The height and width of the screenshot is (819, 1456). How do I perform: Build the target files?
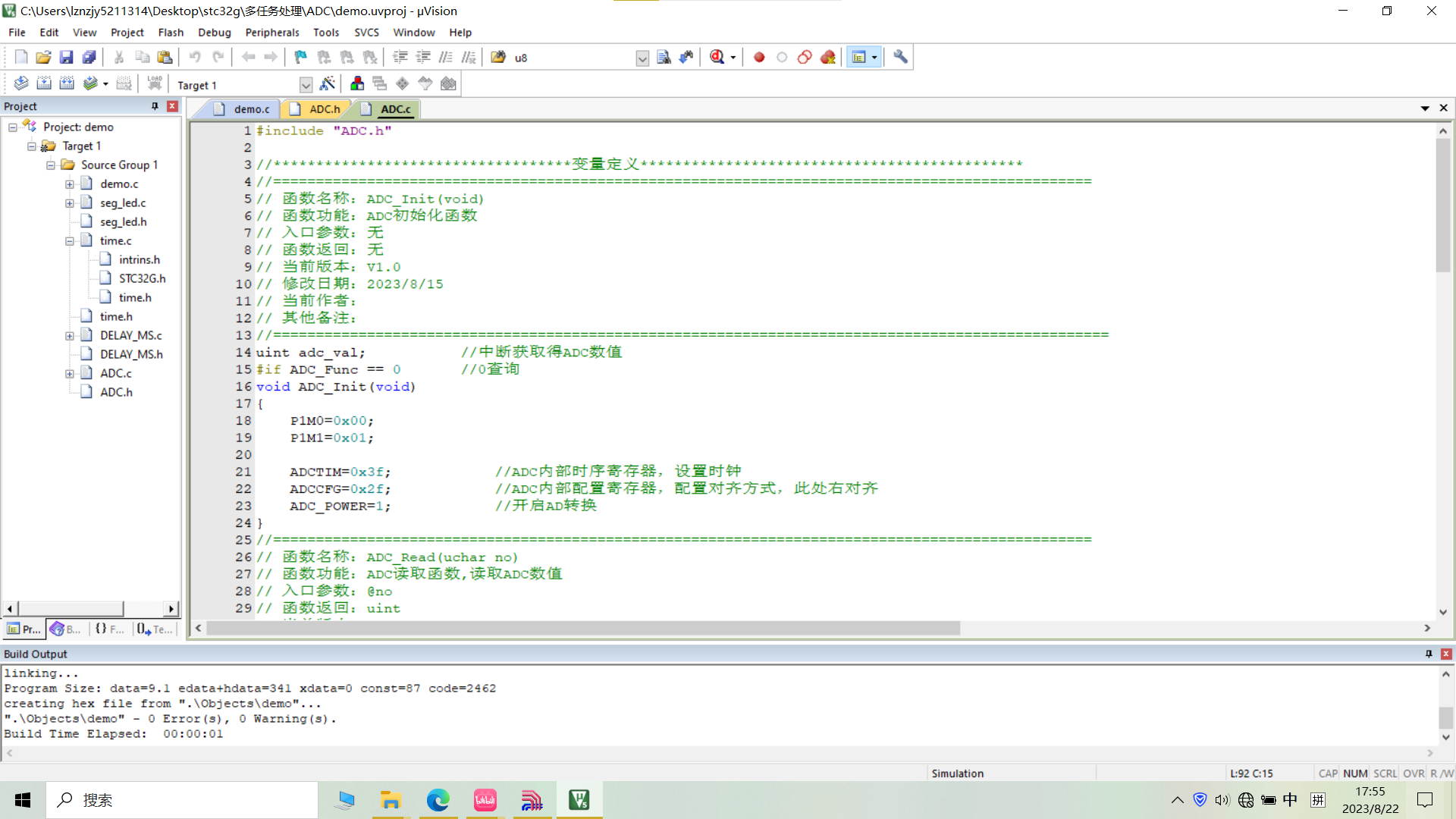coord(44,83)
